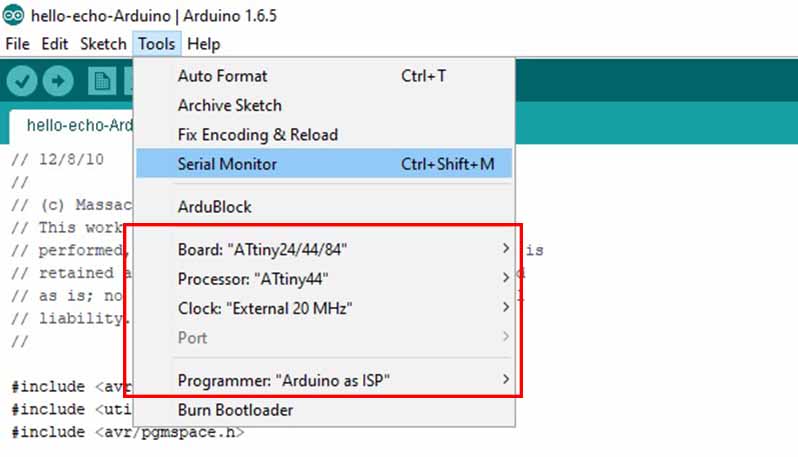Viewport: 798px width, 457px height.
Task: Click the Upload arrow toolbar icon
Action: pyautogui.click(x=58, y=81)
